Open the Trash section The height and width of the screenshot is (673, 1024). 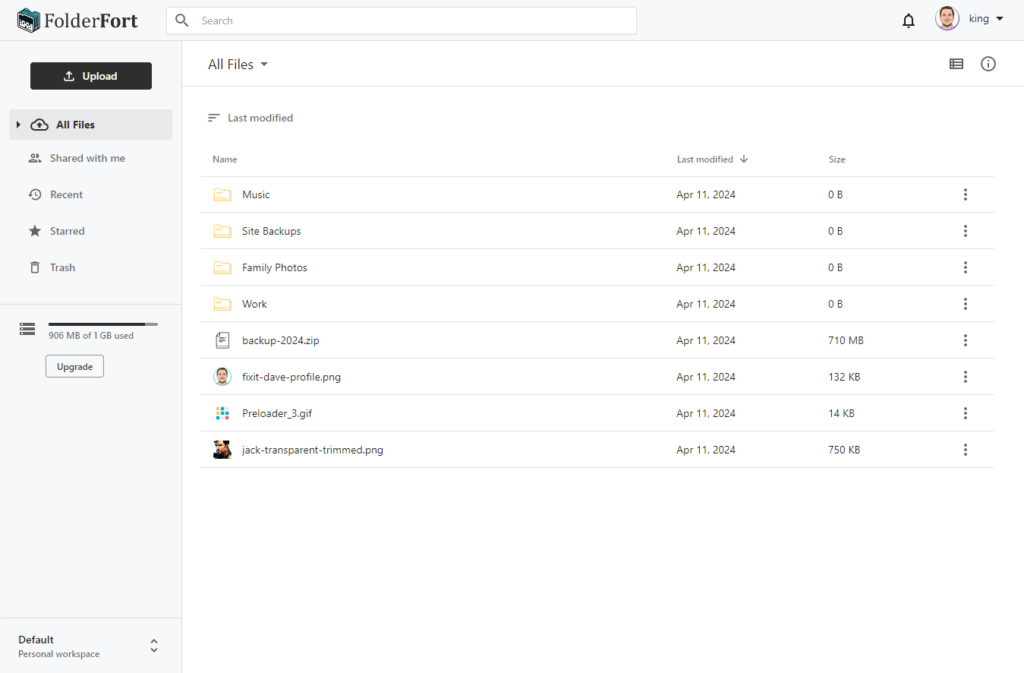click(x=62, y=267)
